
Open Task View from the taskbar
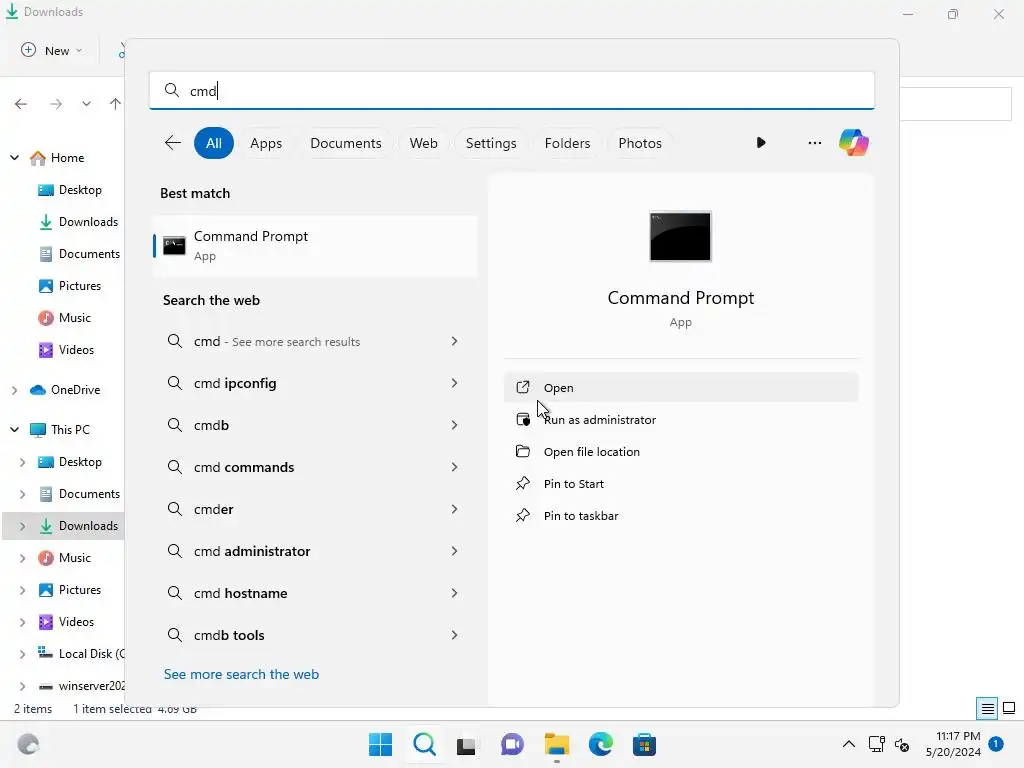(x=466, y=744)
